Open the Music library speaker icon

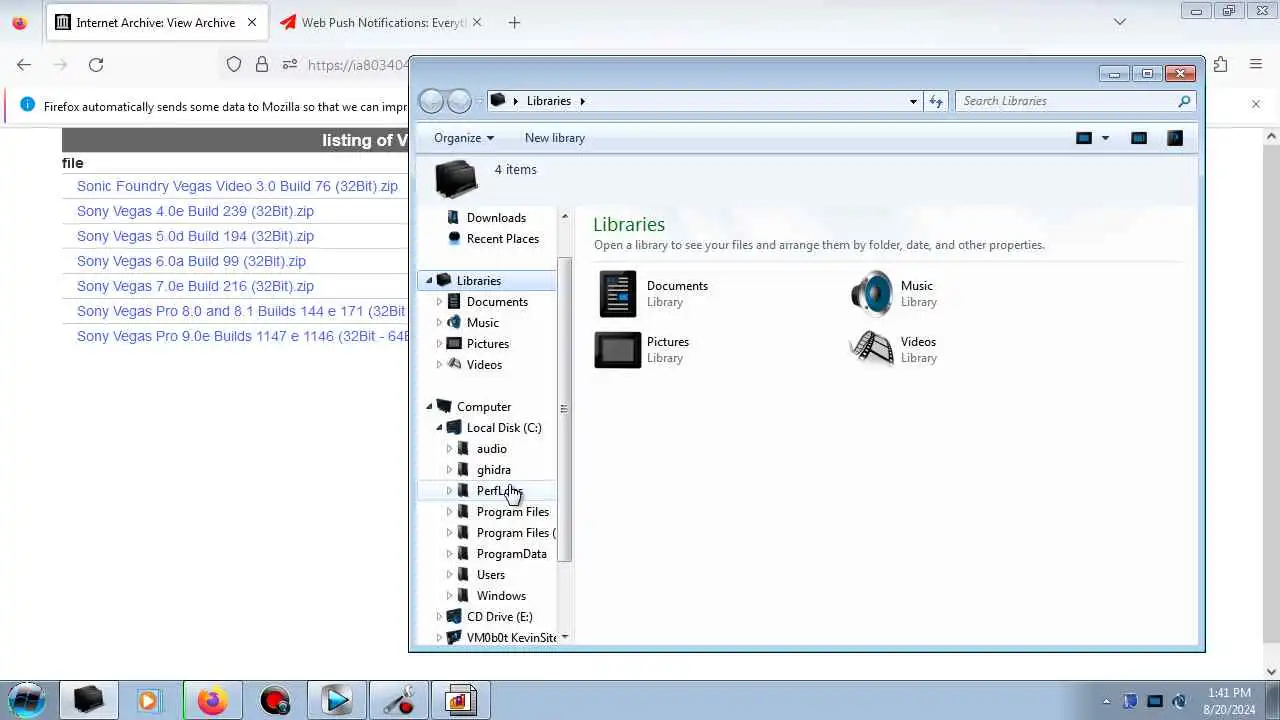871,294
